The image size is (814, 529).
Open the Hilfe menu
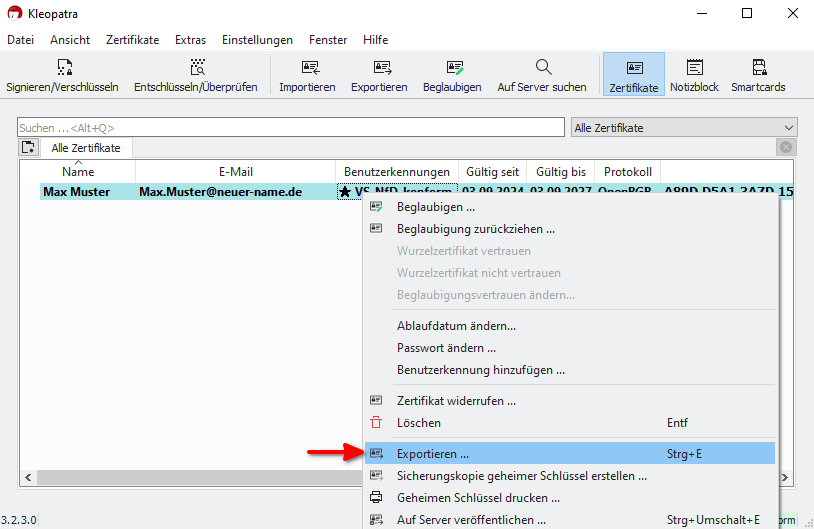click(x=376, y=40)
